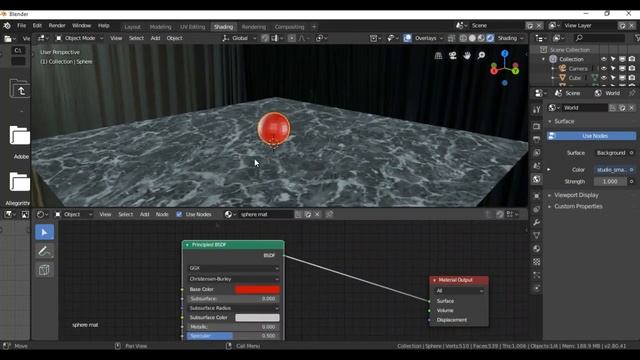The height and width of the screenshot is (360, 640).
Task: Expand the Custom Properties panel
Action: click(x=578, y=206)
